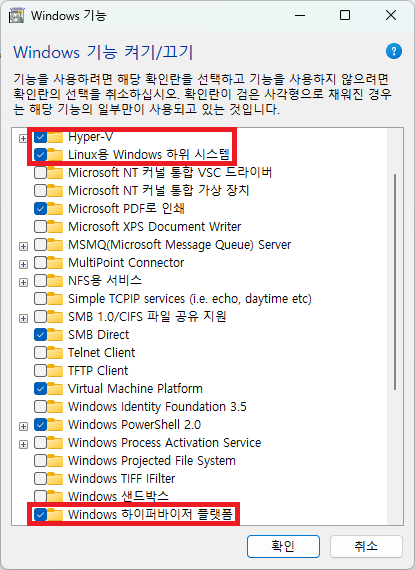
Task: Uncheck the Hyper-V checkbox
Action: (x=40, y=137)
